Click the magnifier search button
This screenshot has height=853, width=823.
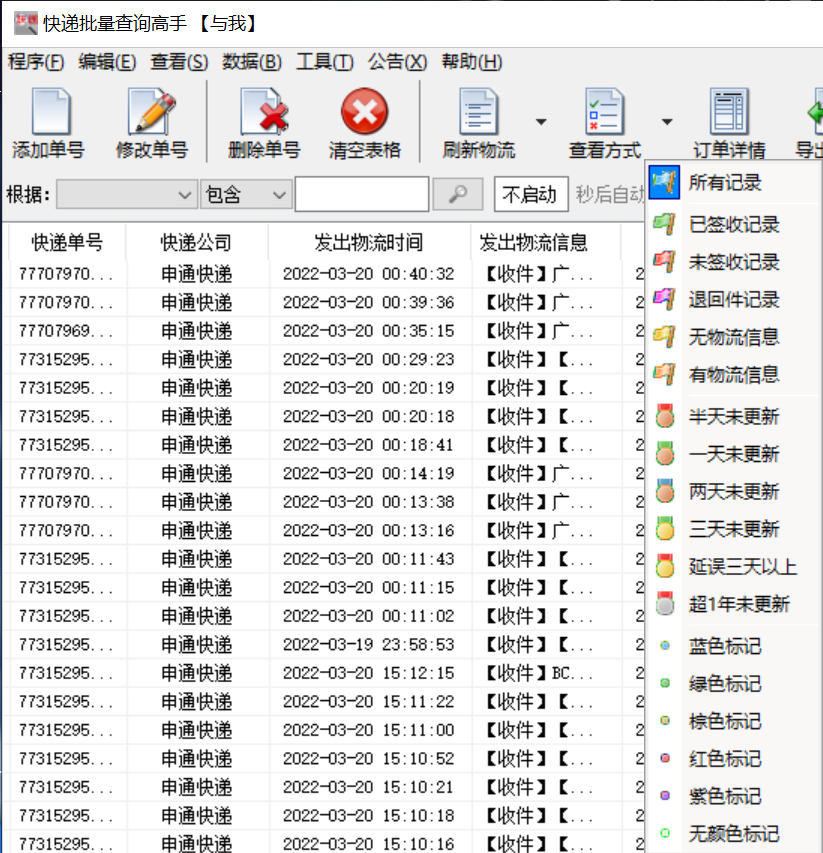[458, 194]
